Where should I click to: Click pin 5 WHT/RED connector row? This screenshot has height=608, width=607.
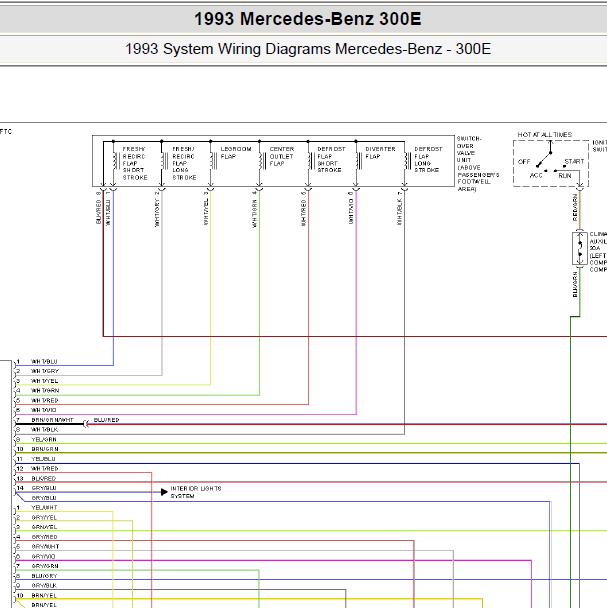[x=37, y=400]
